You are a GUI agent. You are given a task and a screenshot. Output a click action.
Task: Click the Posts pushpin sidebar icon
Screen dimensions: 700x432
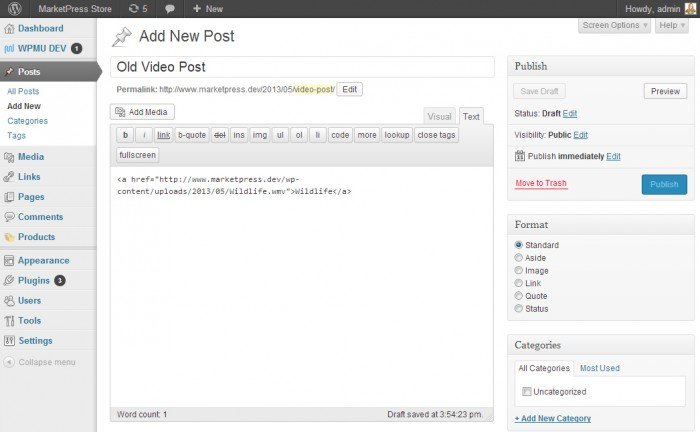tap(9, 71)
